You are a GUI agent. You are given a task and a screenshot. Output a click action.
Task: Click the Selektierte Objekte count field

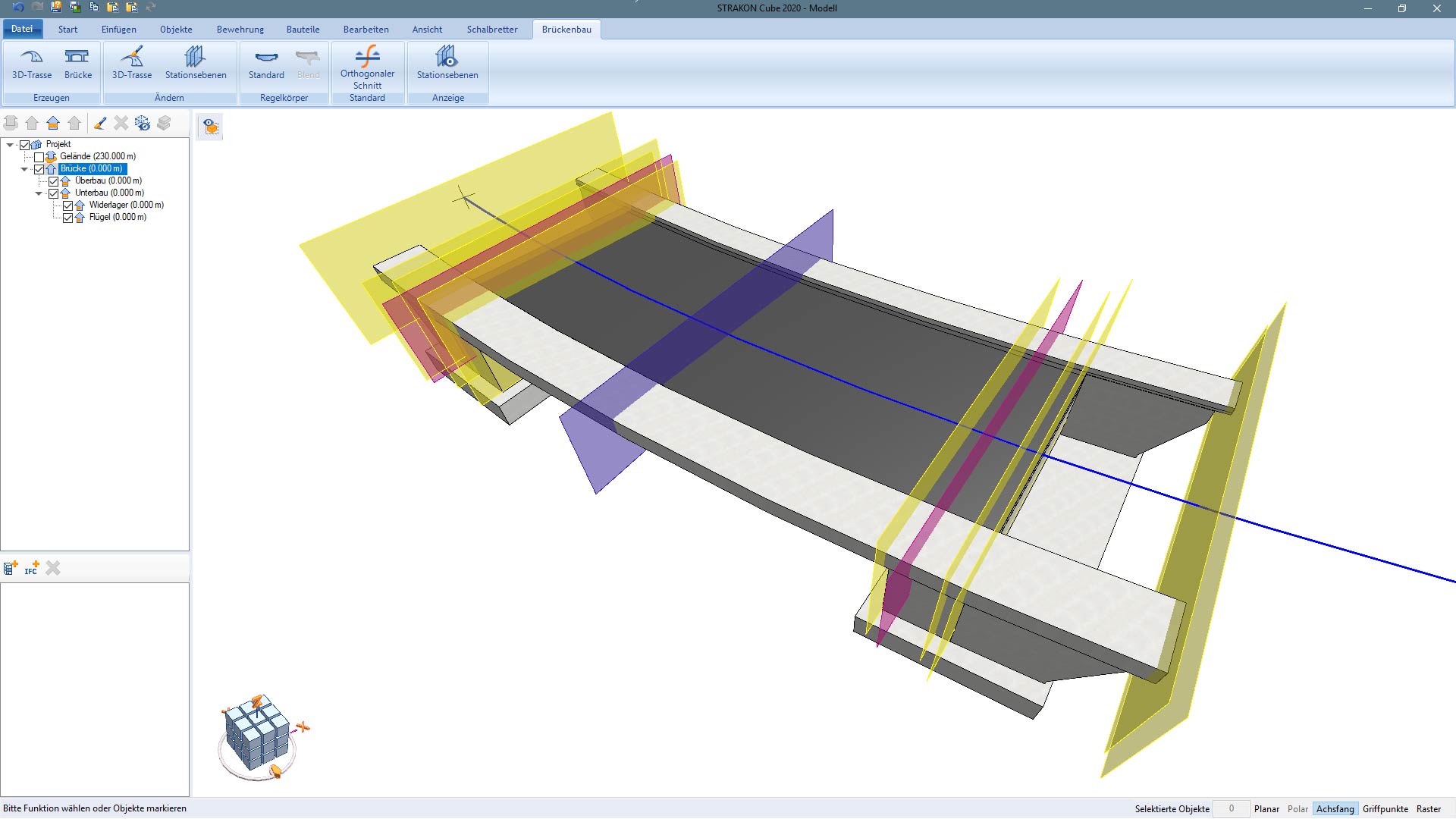pyautogui.click(x=1231, y=808)
